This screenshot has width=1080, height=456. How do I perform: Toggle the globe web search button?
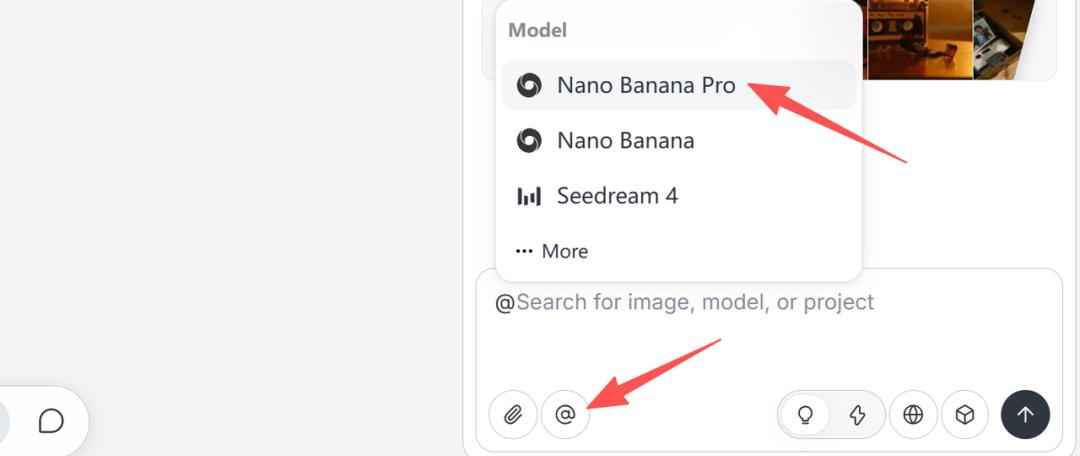913,414
